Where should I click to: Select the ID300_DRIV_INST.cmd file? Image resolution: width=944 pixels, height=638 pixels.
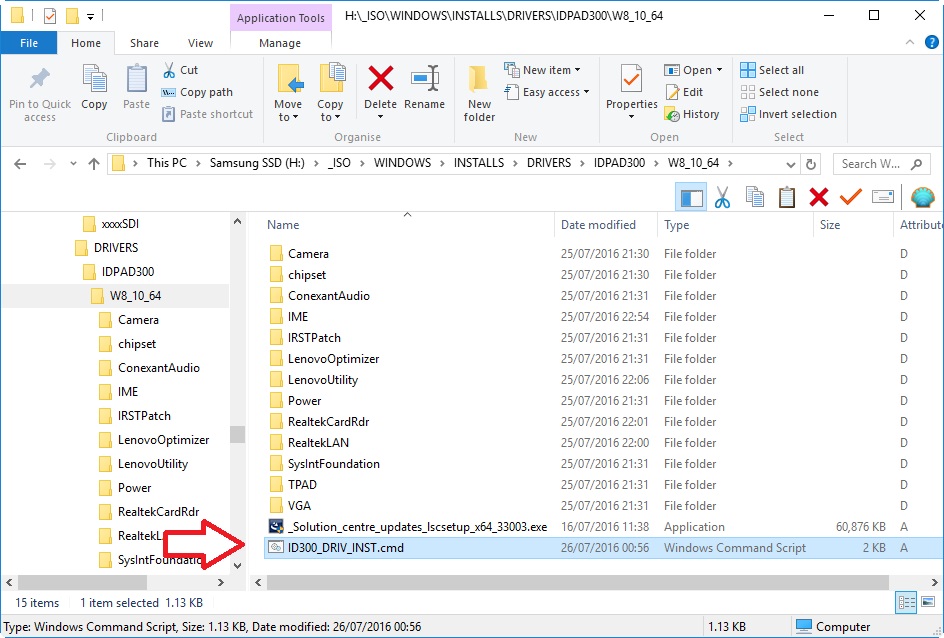coord(339,547)
